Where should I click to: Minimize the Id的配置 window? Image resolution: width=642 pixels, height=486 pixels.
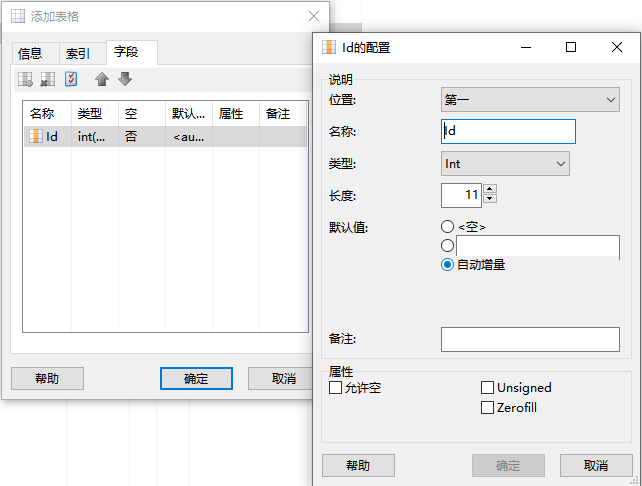[526, 47]
